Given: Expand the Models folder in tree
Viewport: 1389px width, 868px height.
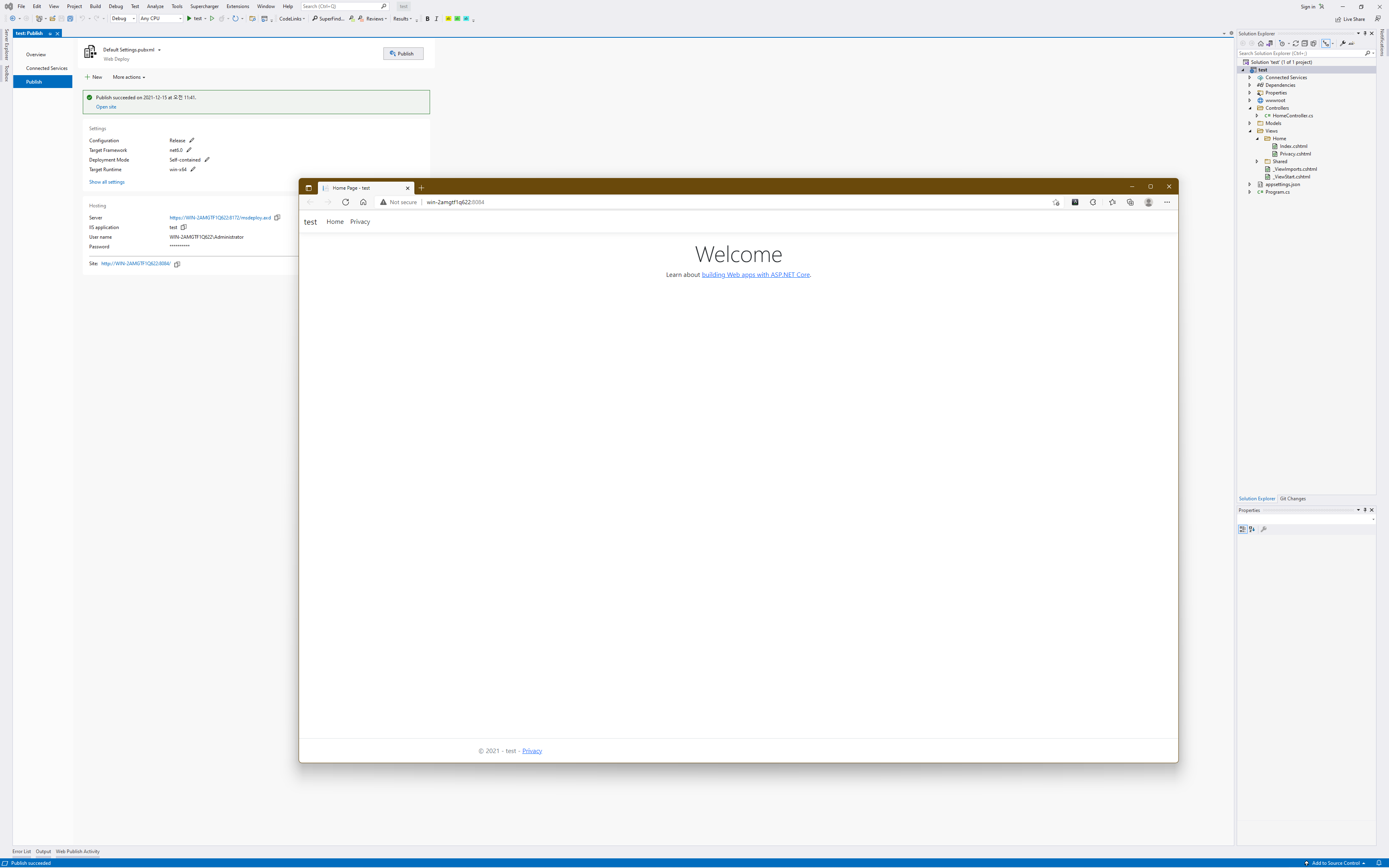Looking at the screenshot, I should [x=1250, y=123].
